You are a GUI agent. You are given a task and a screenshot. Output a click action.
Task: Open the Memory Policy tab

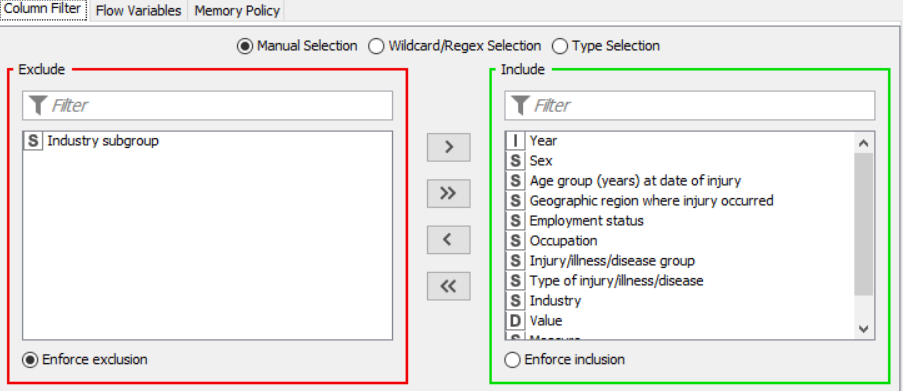tap(237, 10)
